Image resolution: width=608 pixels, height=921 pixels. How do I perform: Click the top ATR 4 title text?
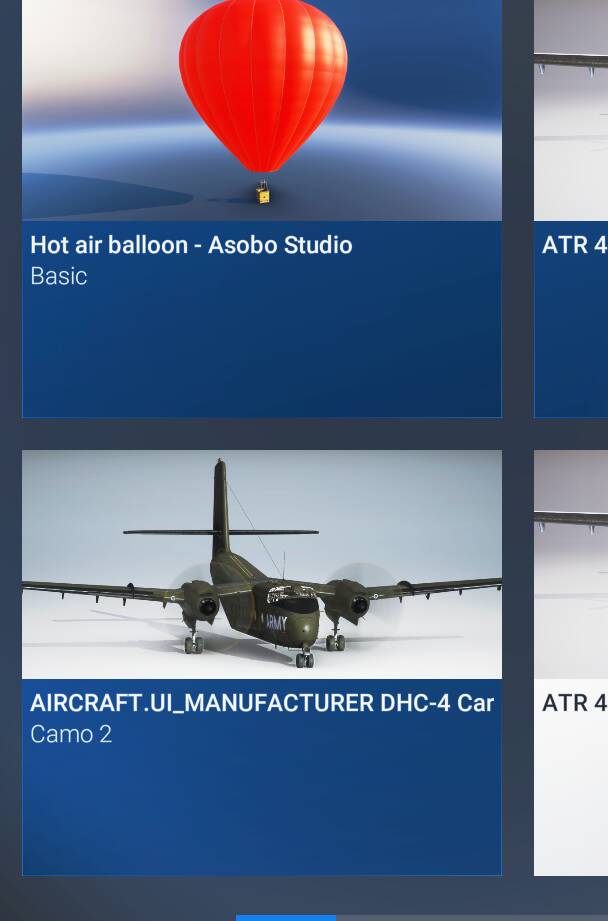coord(575,245)
